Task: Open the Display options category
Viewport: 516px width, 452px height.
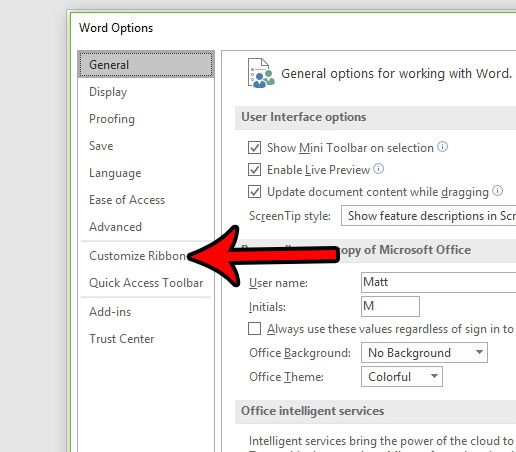Action: (x=108, y=92)
